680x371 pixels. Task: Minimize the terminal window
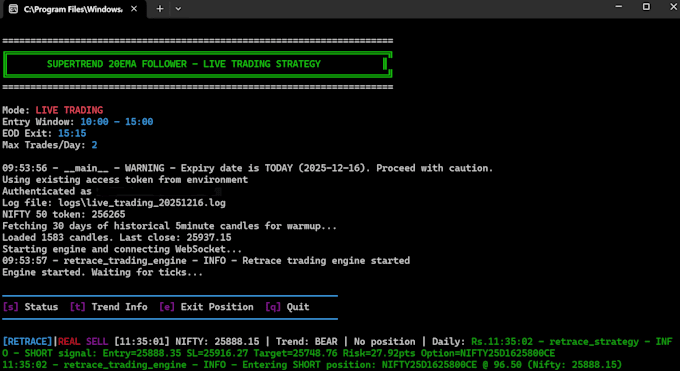[619, 7]
